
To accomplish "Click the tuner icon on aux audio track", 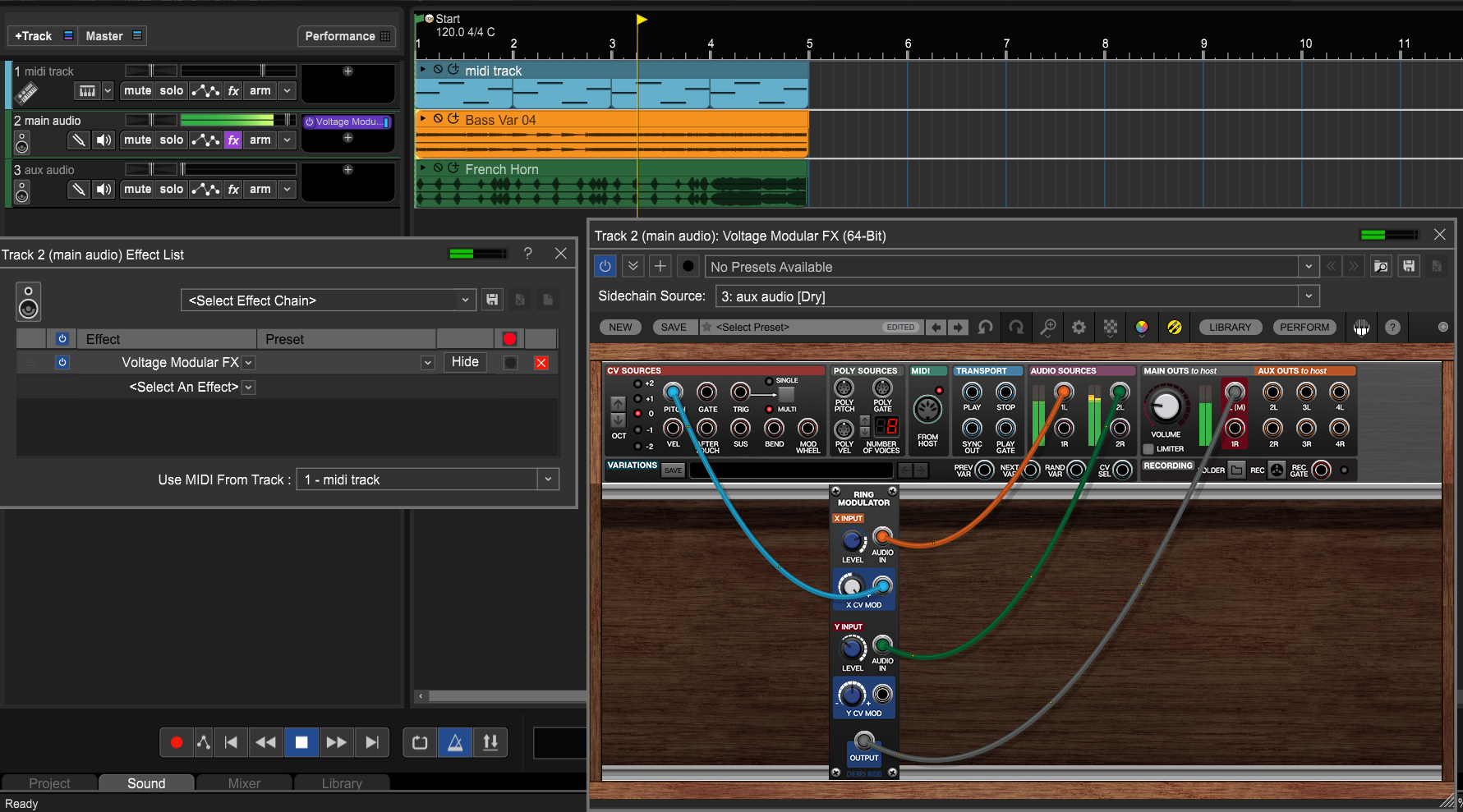I will pyautogui.click(x=78, y=190).
